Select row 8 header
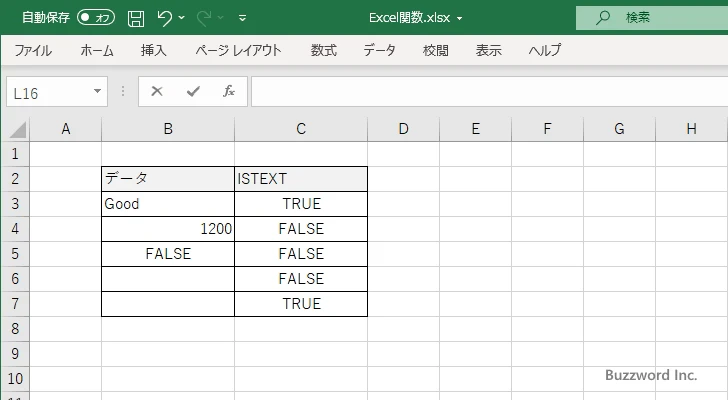Image resolution: width=728 pixels, height=400 pixels. (15, 329)
